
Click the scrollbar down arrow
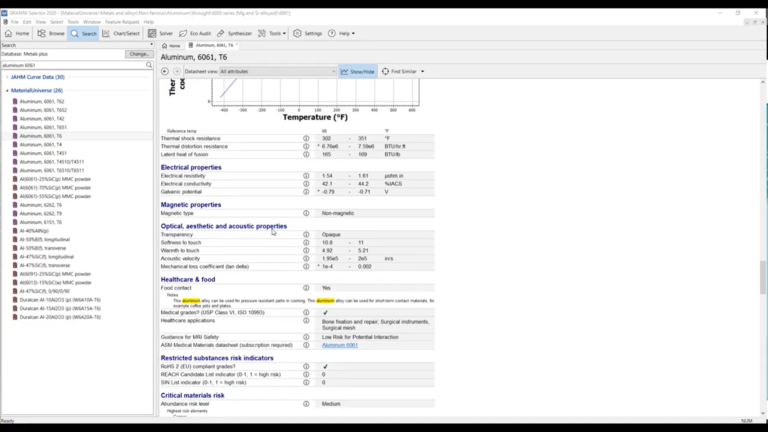tap(763, 413)
